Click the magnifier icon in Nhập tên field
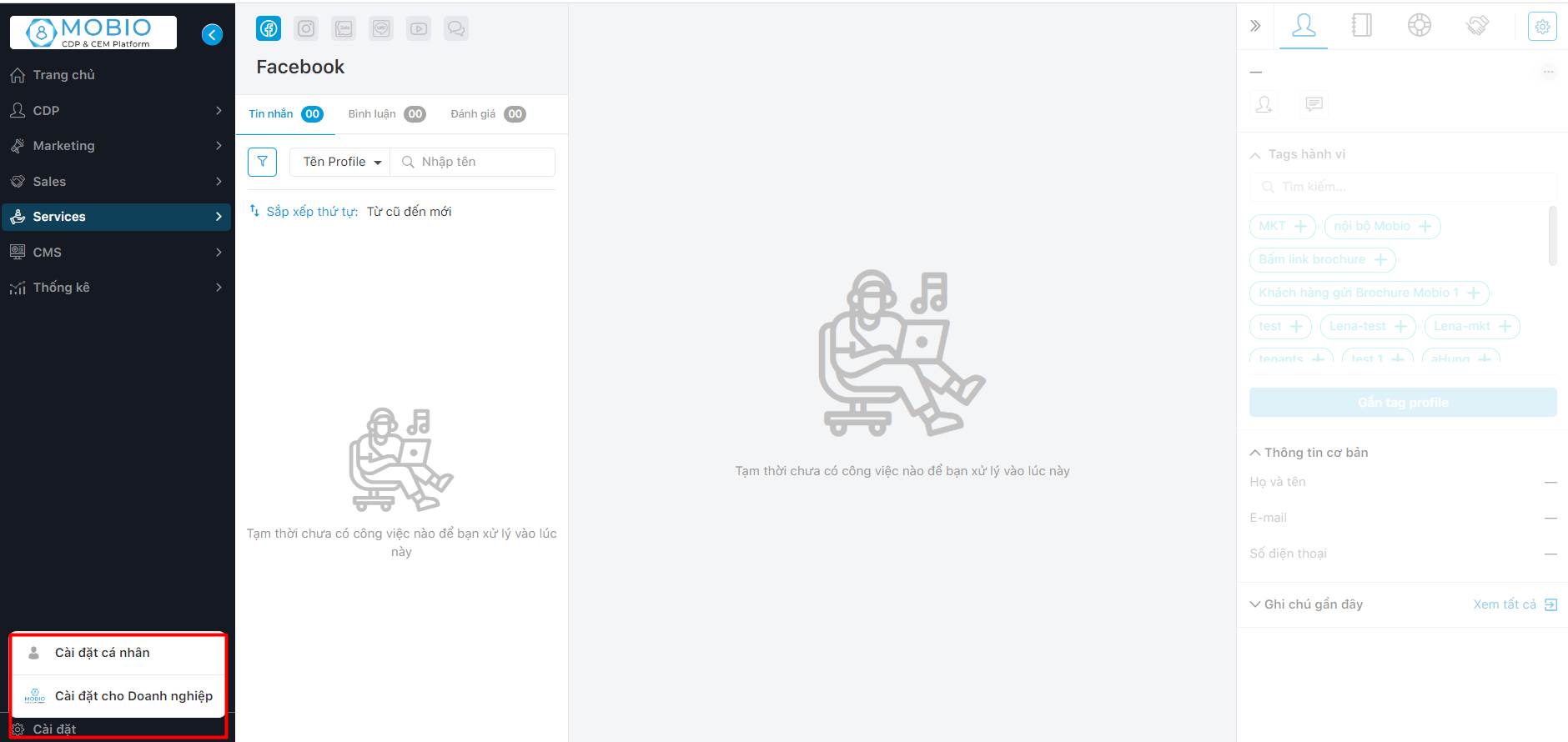The image size is (1568, 742). click(x=408, y=162)
